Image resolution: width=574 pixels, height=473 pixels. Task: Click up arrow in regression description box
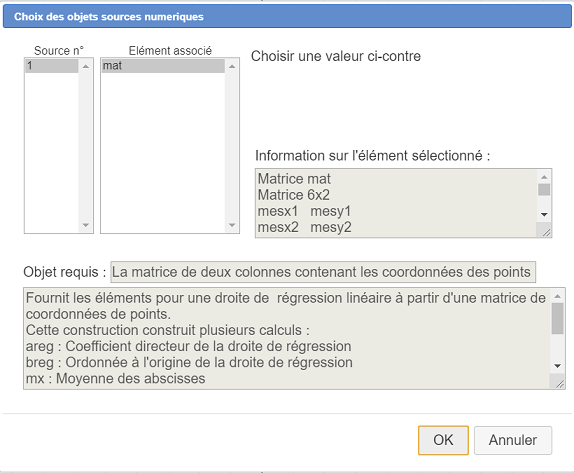pos(558,296)
